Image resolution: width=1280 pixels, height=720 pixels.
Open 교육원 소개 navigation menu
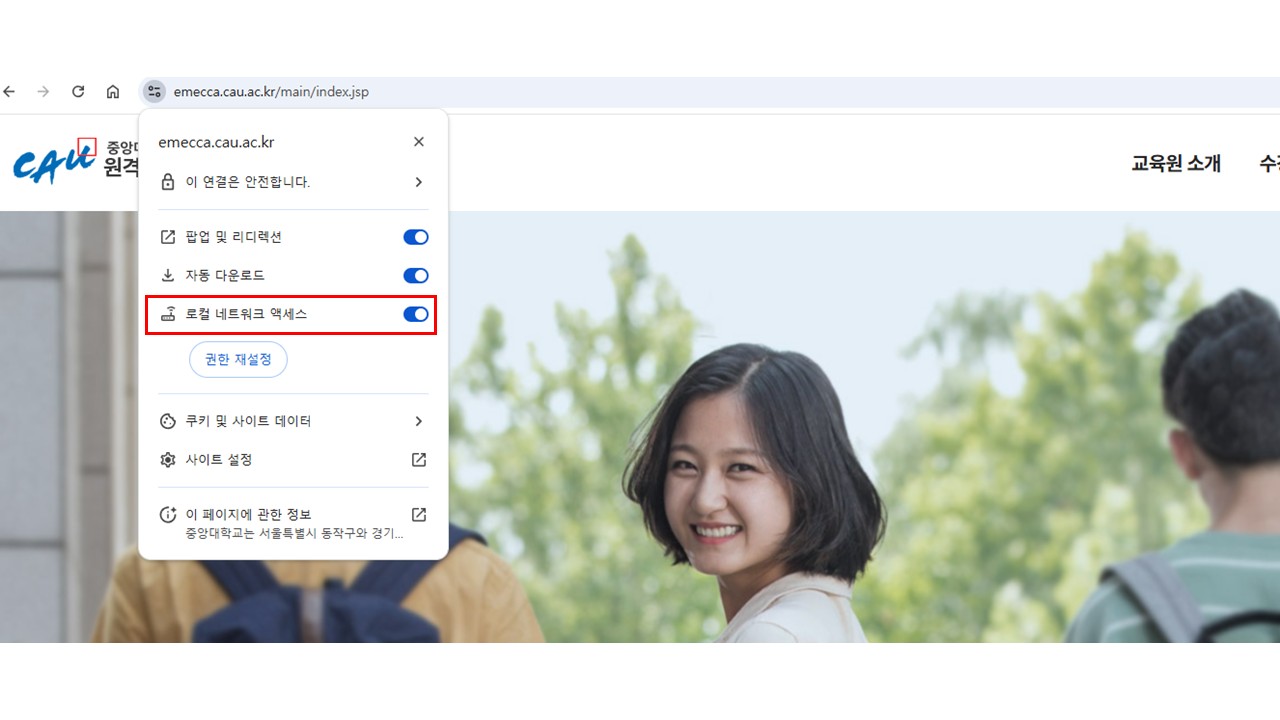1175,164
